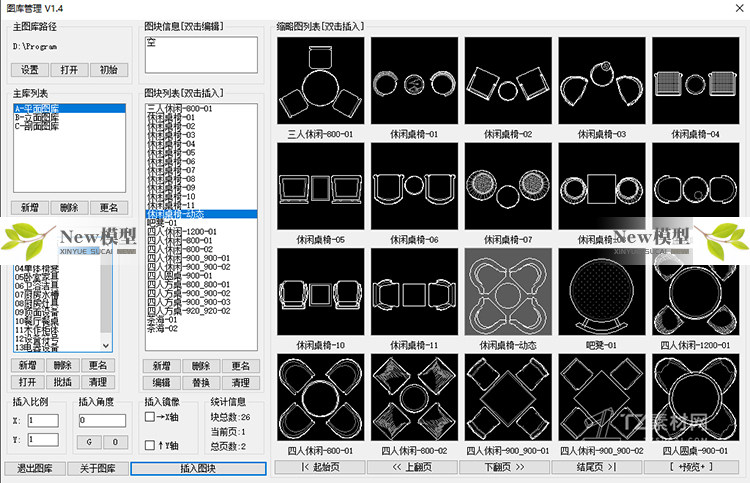Screen dimensions: 750x483
Task: Select the 四人圆桌-900-01 thumbnail
Action: click(695, 397)
